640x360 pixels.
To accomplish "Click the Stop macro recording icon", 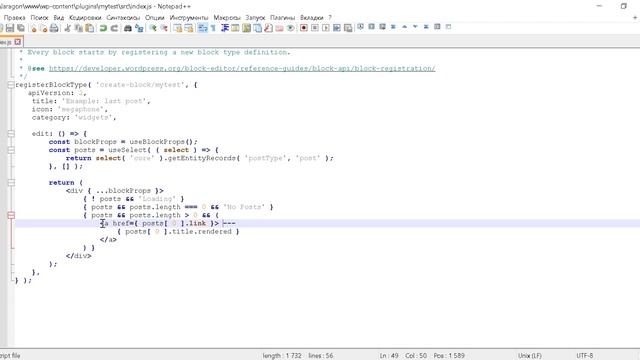I will (315, 28).
